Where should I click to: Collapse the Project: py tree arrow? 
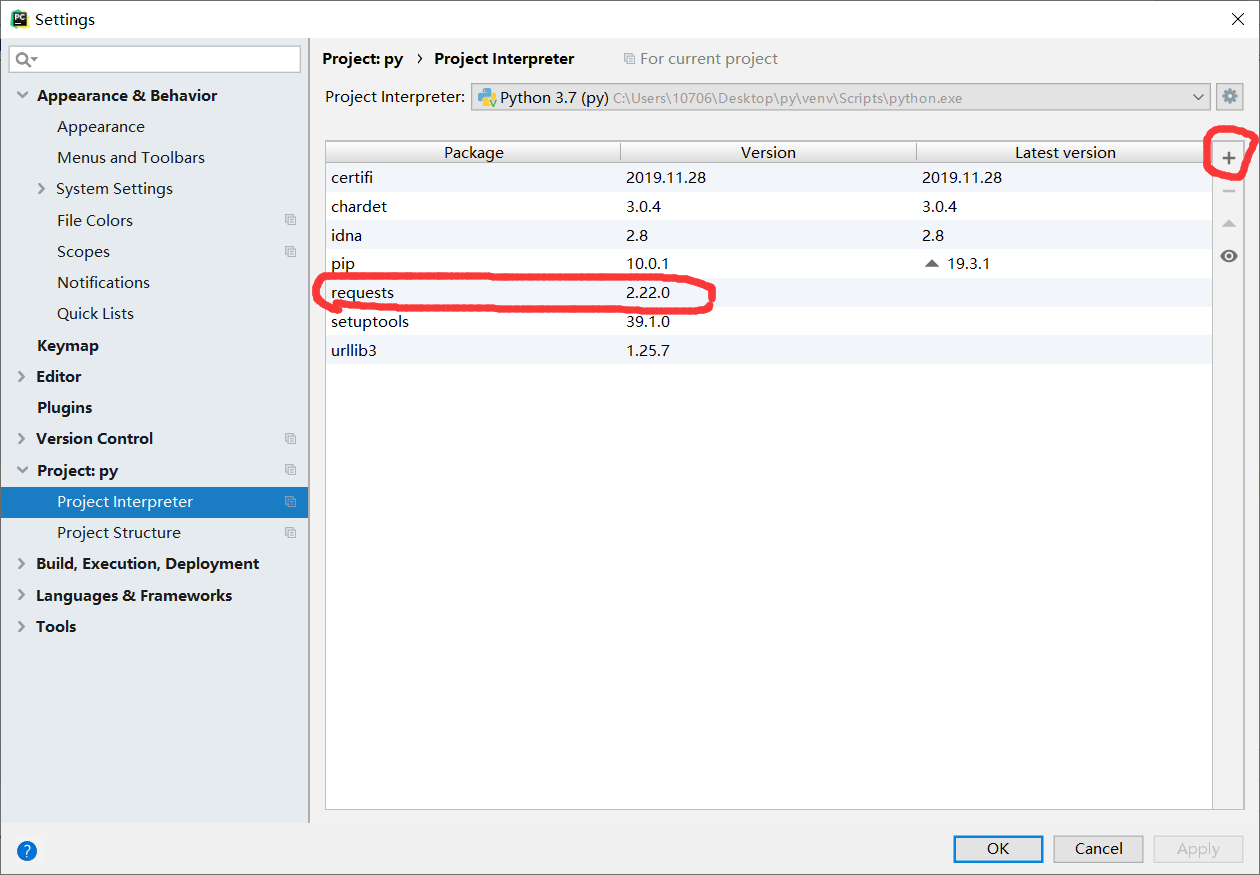[x=22, y=471]
